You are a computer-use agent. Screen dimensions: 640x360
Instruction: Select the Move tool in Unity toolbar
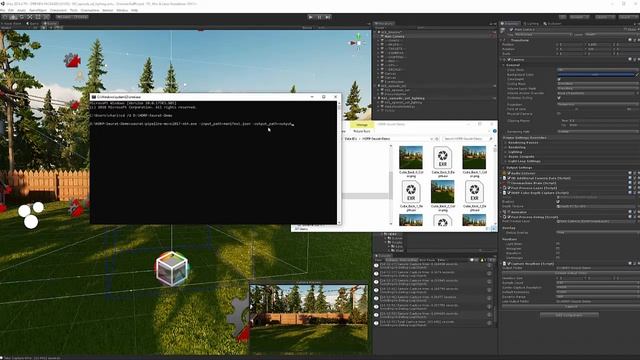pos(13,17)
